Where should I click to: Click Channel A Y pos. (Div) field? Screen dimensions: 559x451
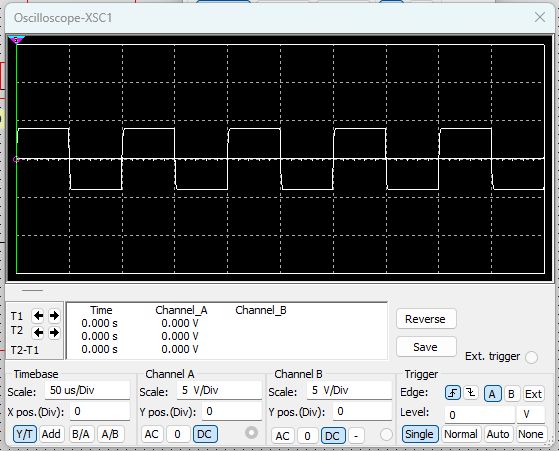pyautogui.click(x=232, y=411)
